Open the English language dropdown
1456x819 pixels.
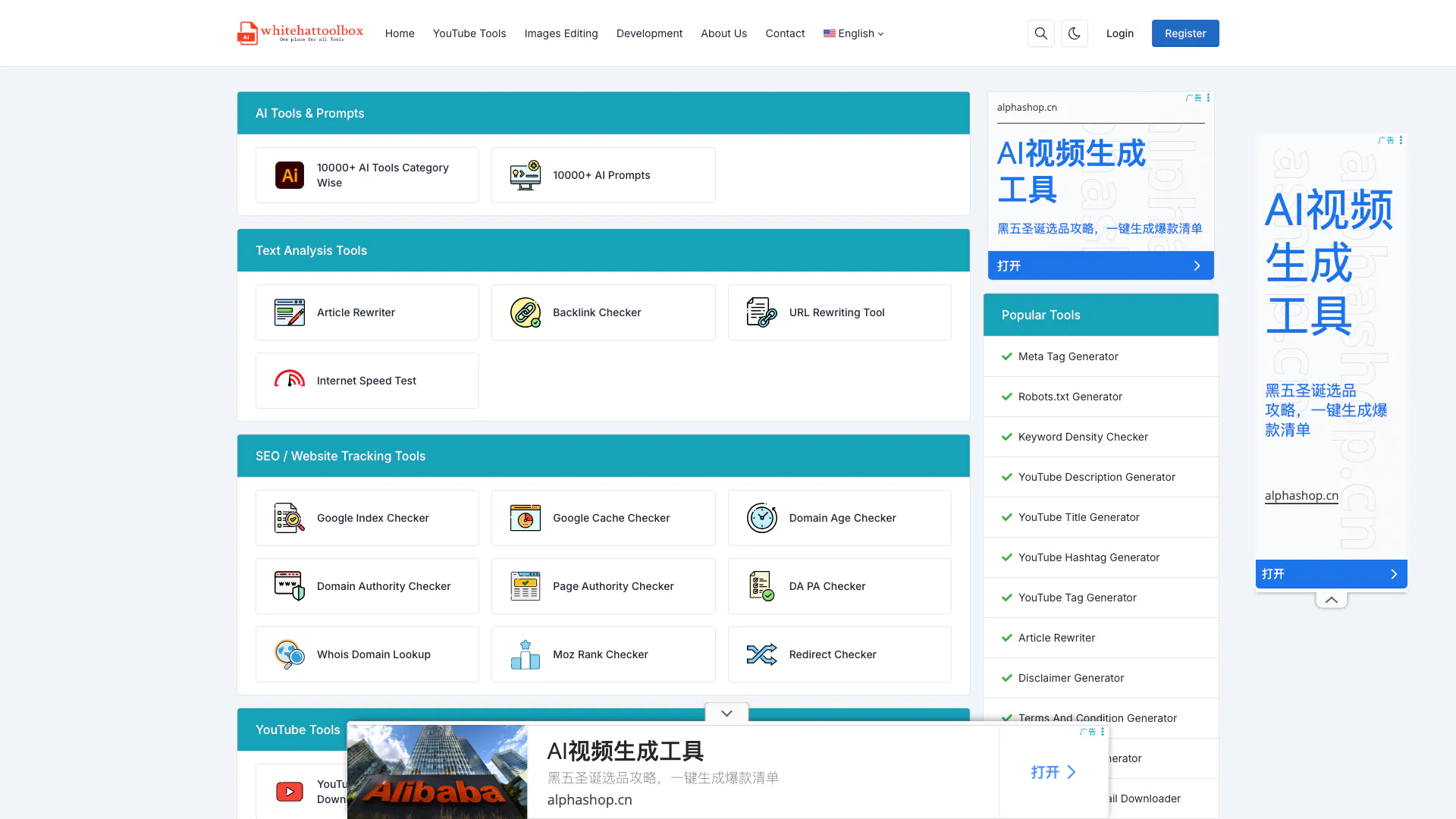[854, 33]
